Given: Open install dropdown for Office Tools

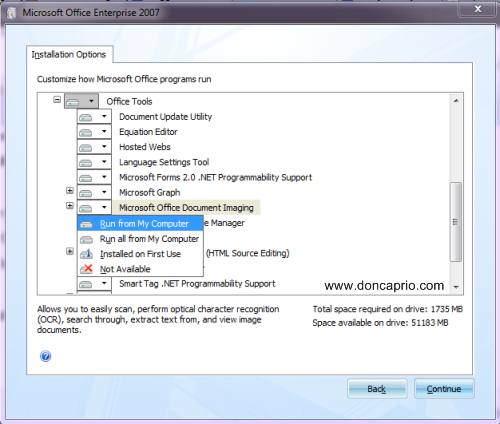Looking at the screenshot, I should tap(81, 101).
